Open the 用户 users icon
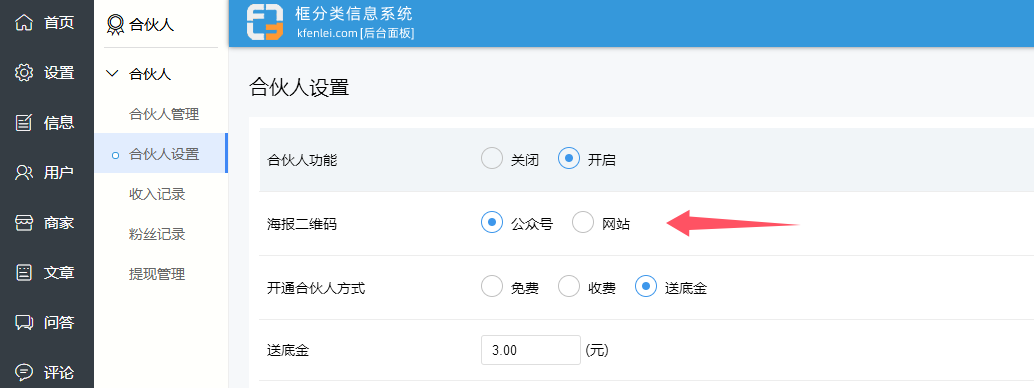 (24, 173)
